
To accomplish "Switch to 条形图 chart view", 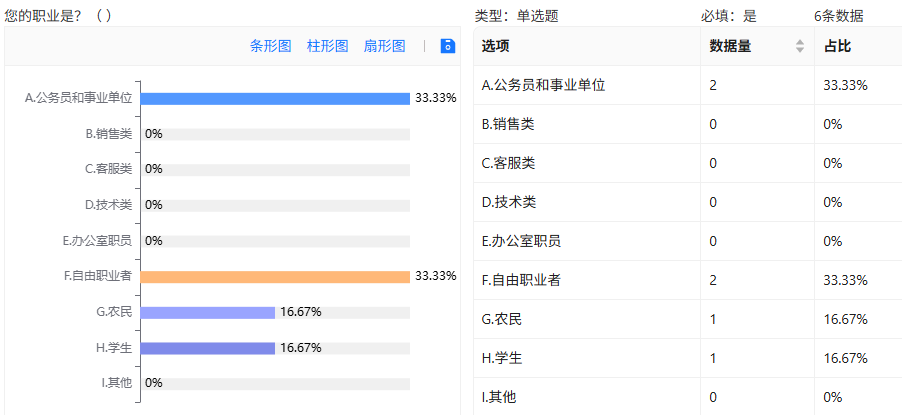I will coord(270,46).
